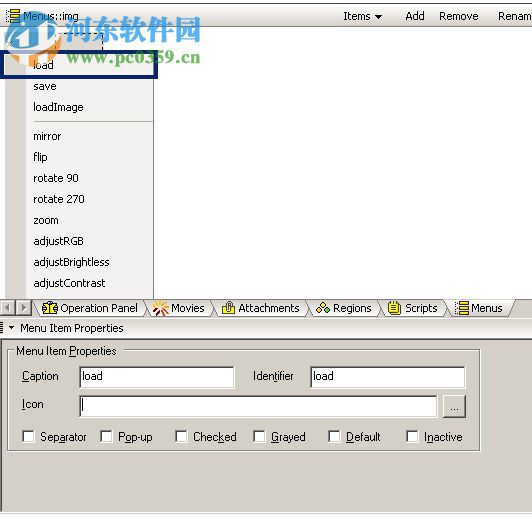
Task: Select the Menus tab
Action: click(x=479, y=308)
